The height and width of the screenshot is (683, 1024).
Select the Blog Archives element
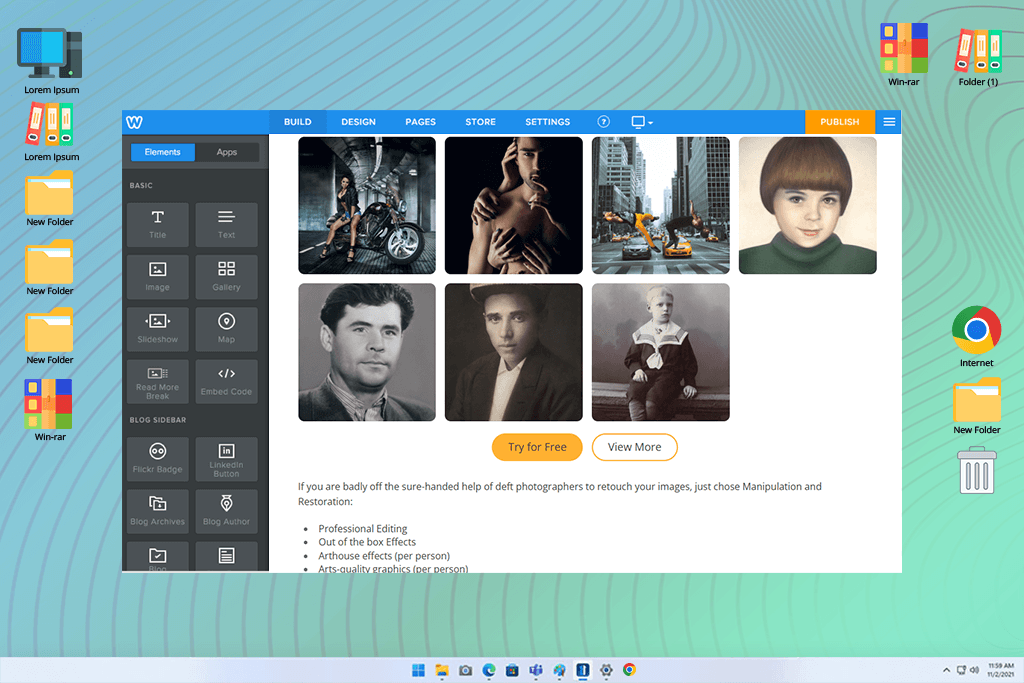tap(157, 511)
